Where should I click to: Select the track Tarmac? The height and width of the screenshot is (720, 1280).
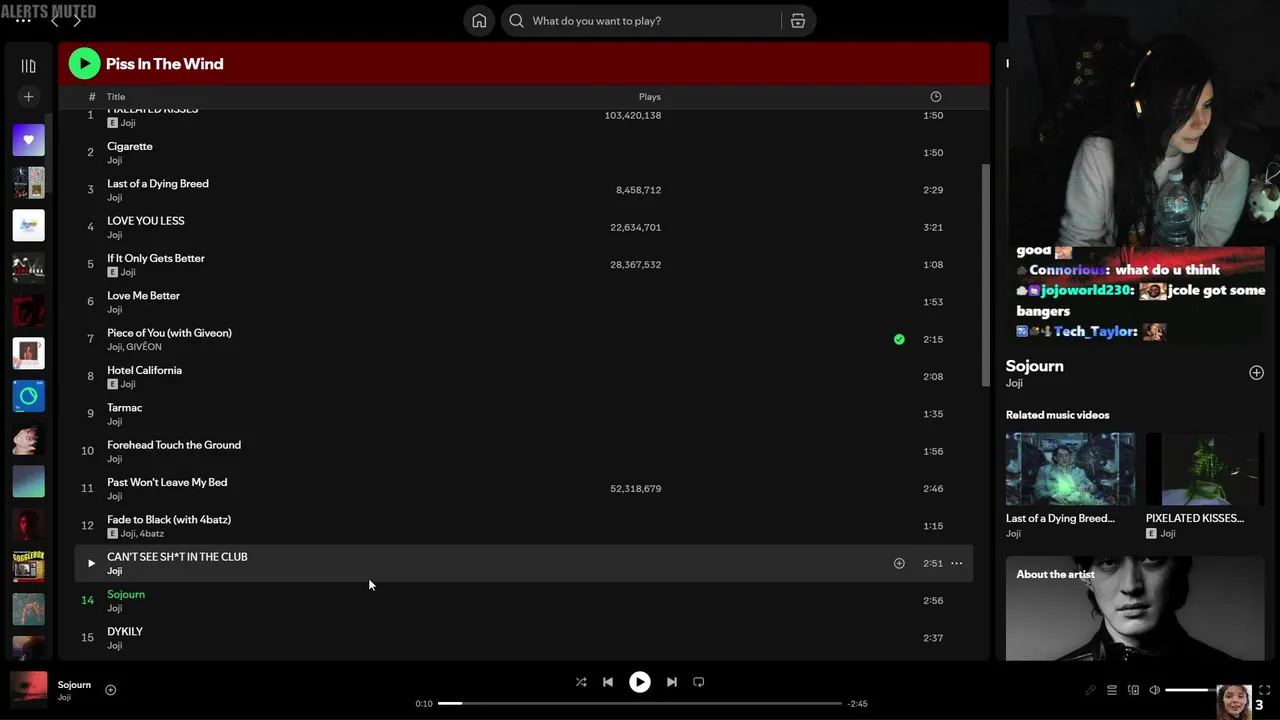click(x=125, y=408)
